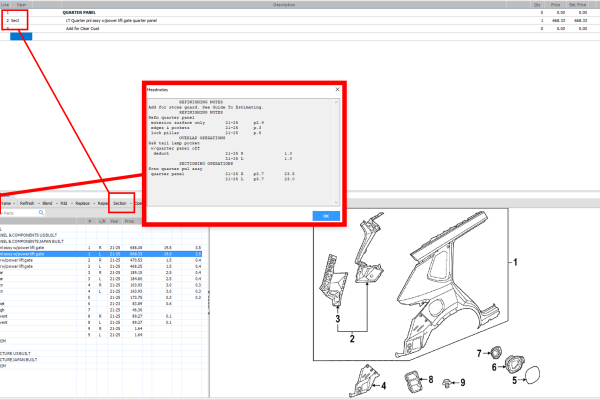Select callout number 5 fuel door part
The width and height of the screenshot is (600, 400).
(x=515, y=380)
